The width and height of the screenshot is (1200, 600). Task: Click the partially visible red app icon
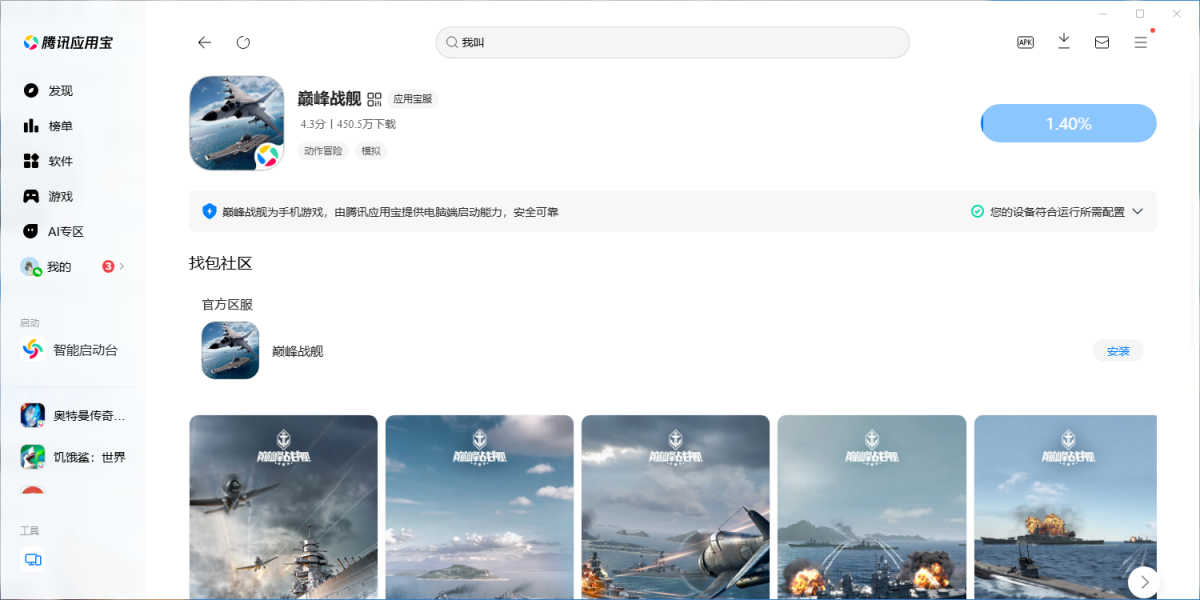(x=33, y=490)
